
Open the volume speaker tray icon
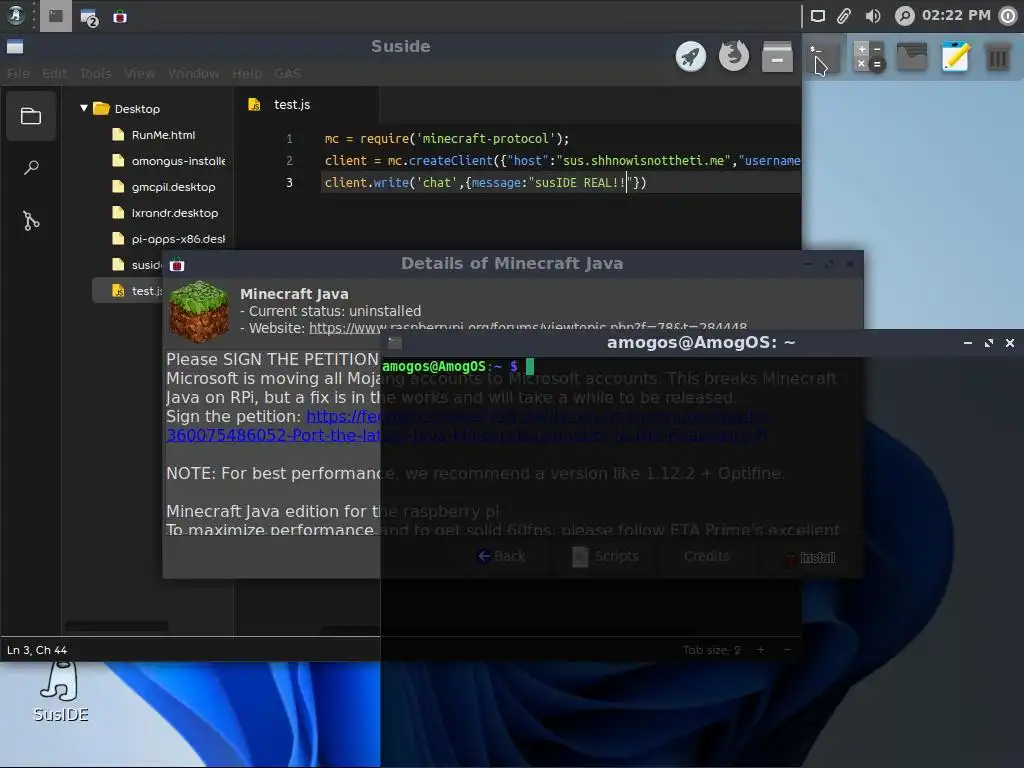point(873,16)
